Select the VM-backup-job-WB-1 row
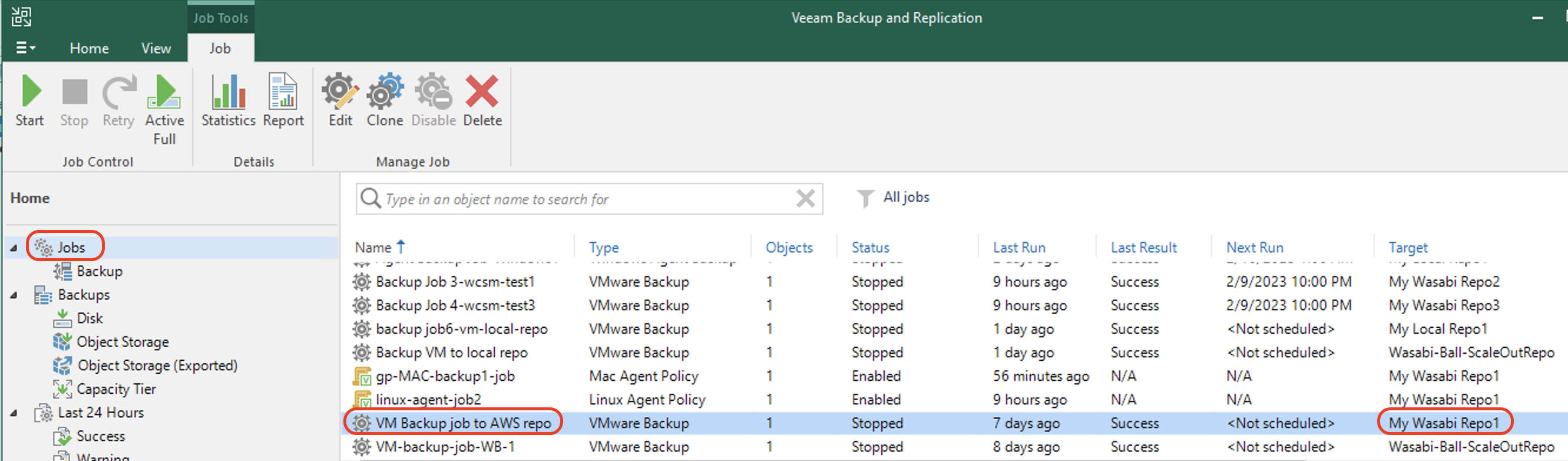This screenshot has width=1568, height=461. pyautogui.click(x=954, y=447)
